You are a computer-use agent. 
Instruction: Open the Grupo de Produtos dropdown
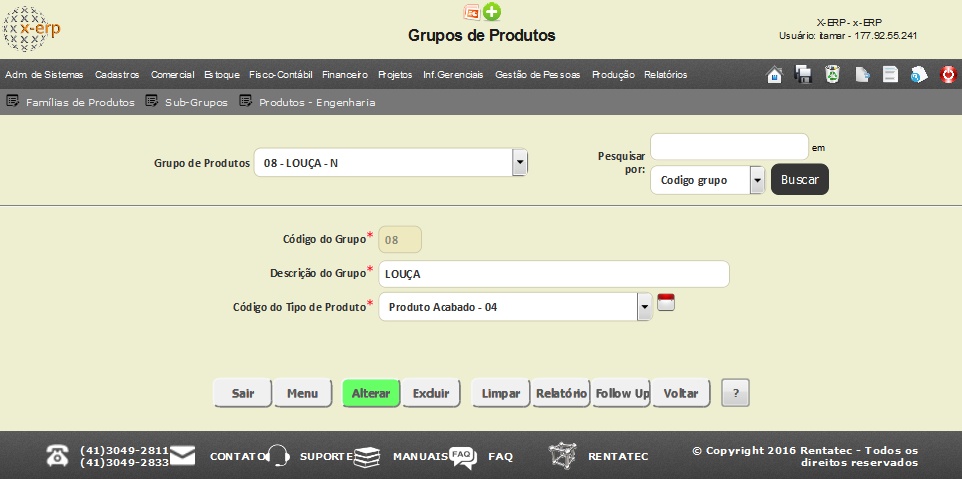391,163
